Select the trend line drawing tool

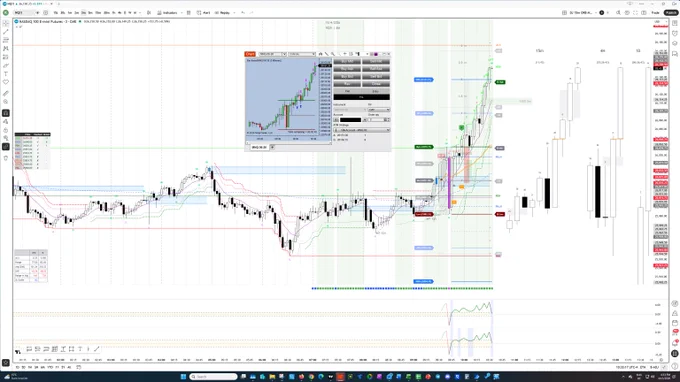click(6, 32)
